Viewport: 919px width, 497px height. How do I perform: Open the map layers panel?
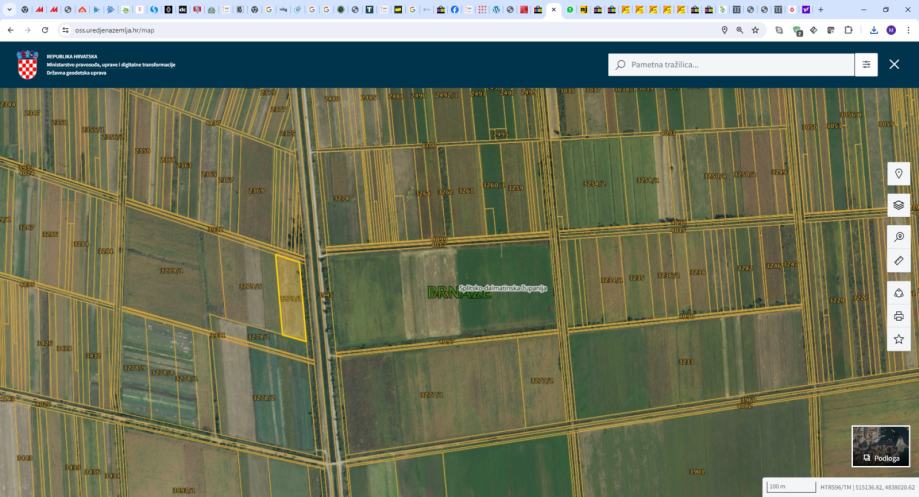[x=898, y=205]
